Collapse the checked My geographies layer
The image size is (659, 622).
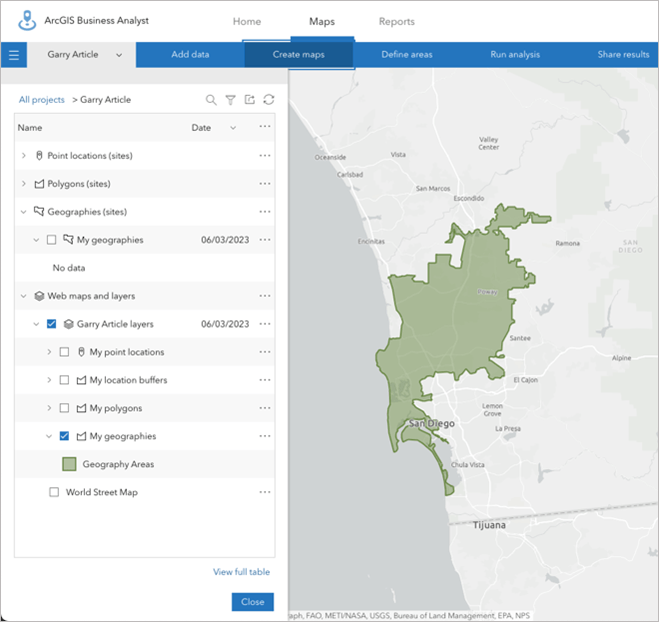point(49,436)
